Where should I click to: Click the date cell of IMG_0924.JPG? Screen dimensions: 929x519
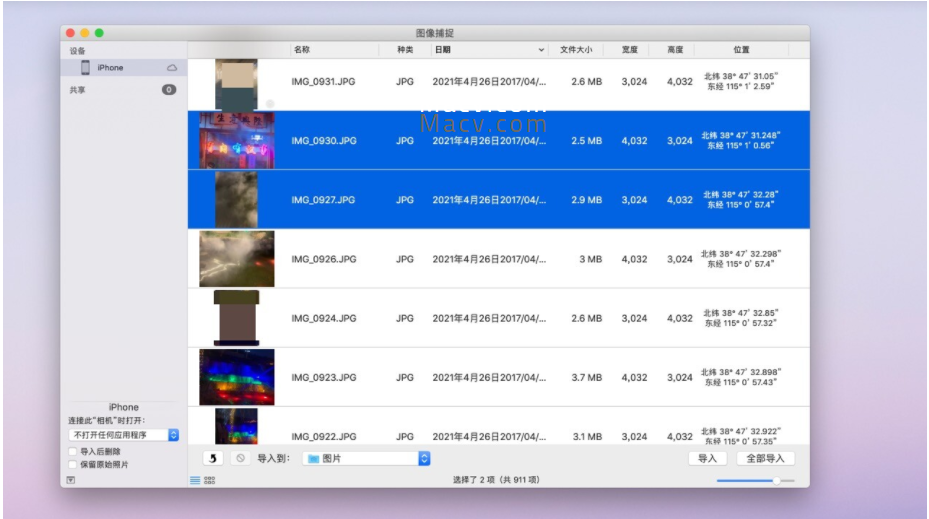point(489,319)
